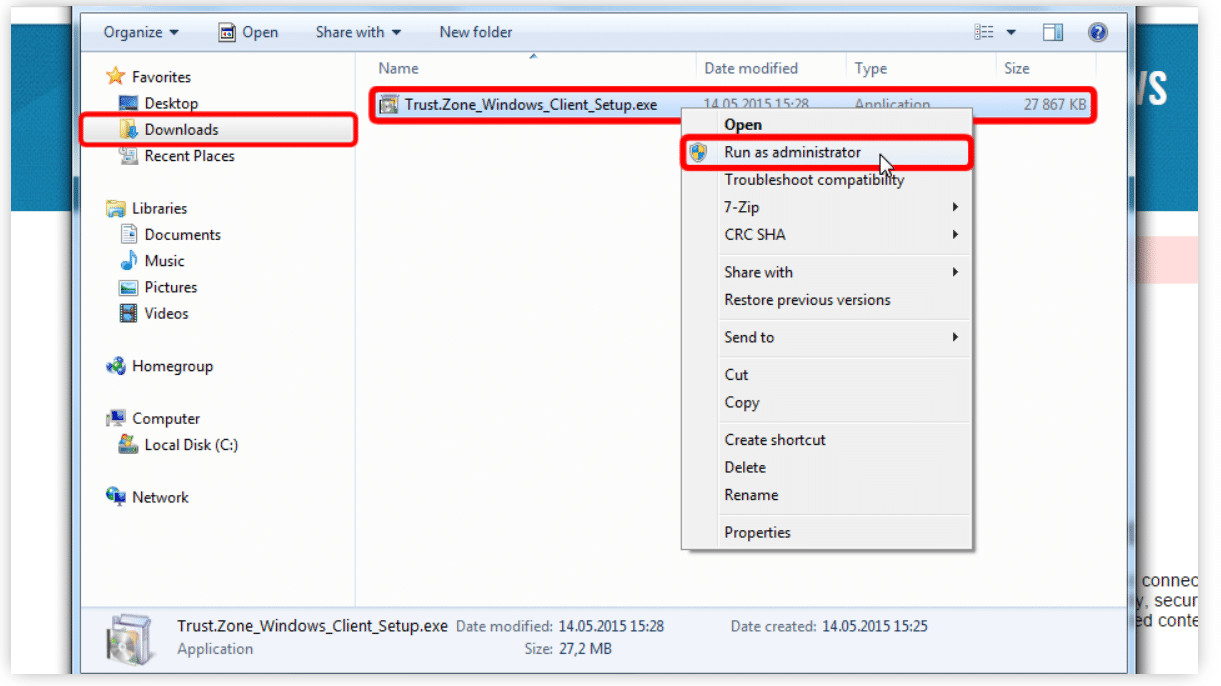Screen dimensions: 1221x686
Task: Sort files by Date modified column
Action: [x=751, y=68]
